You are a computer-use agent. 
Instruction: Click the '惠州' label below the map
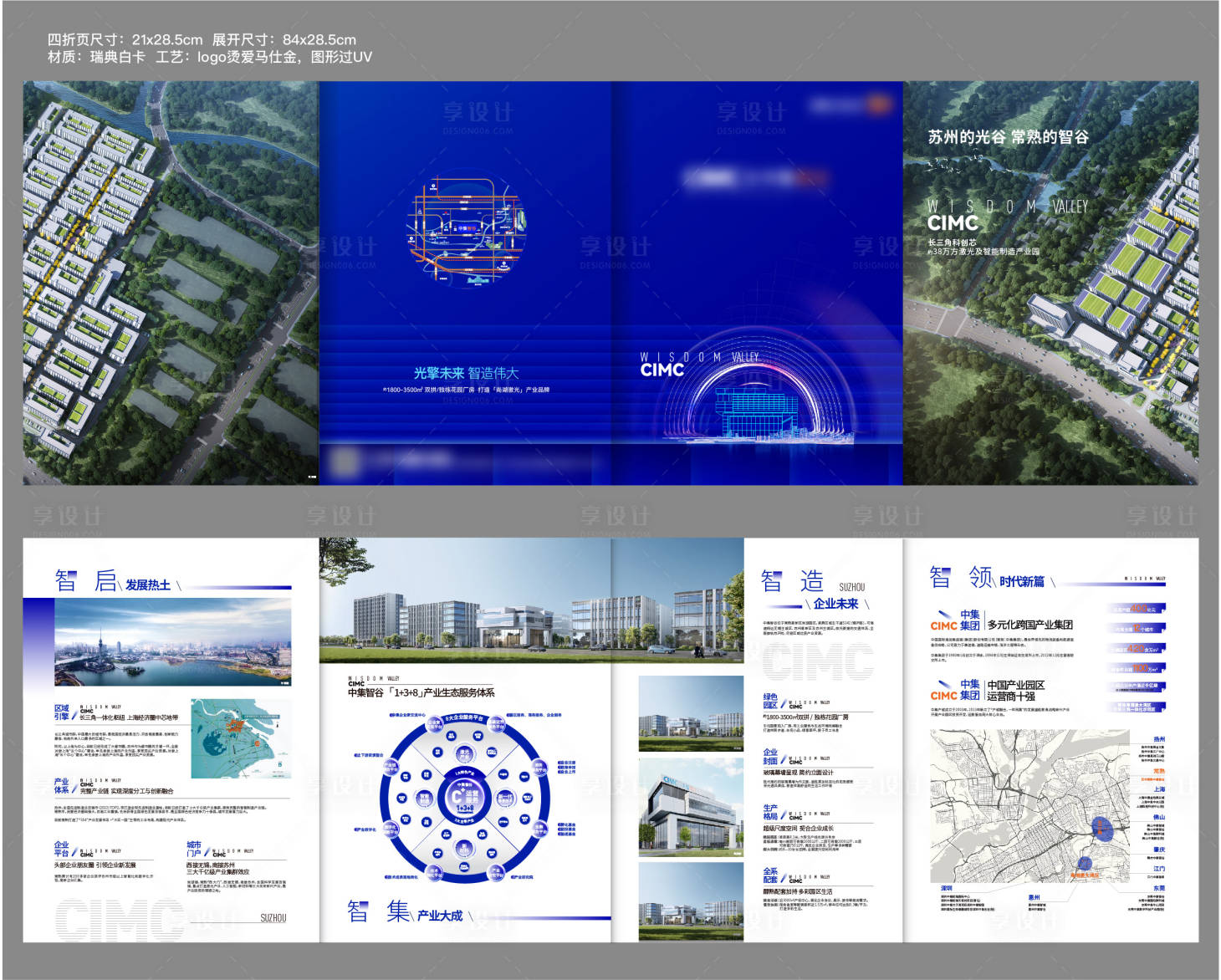pos(1035,897)
